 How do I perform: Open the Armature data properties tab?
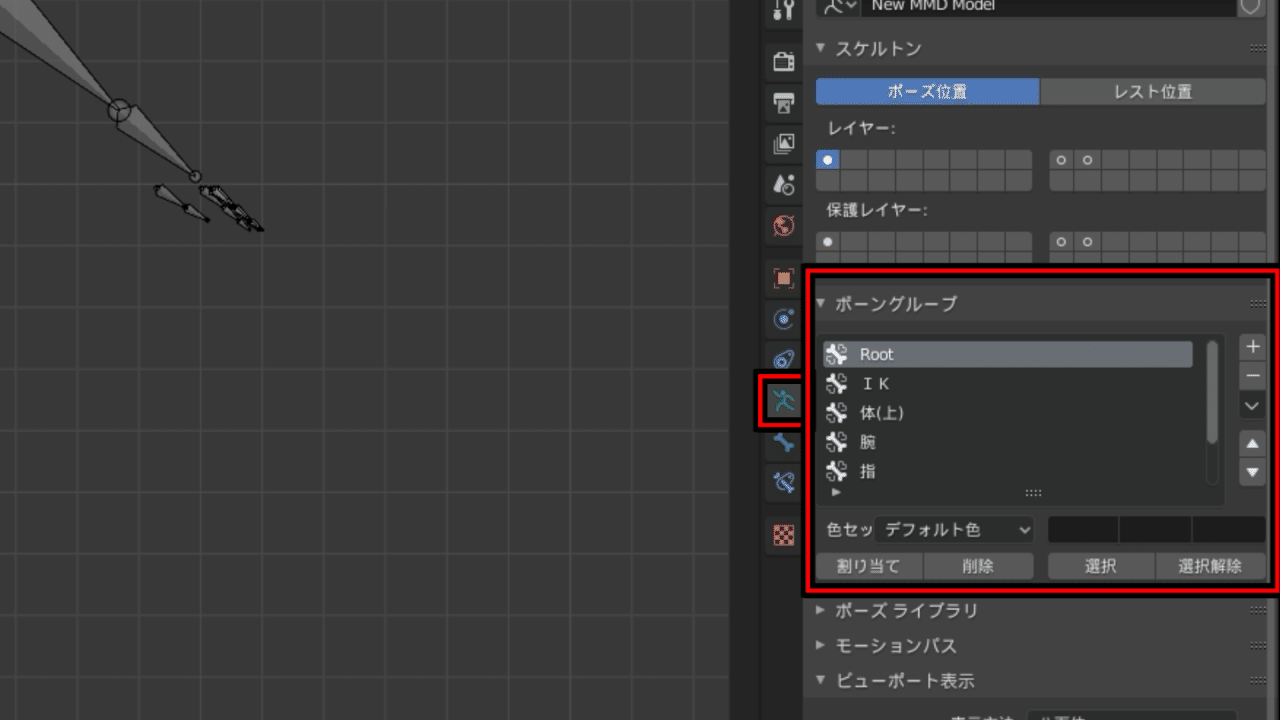[784, 401]
